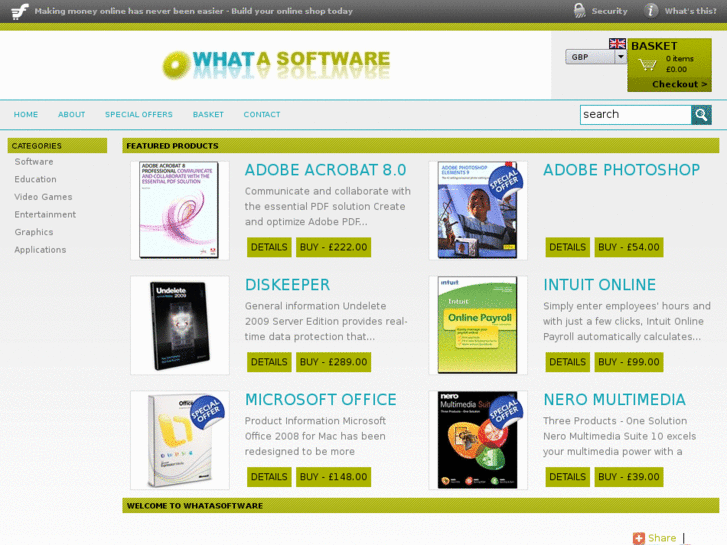View Details for Adobe Acrobat 8.0
This screenshot has height=545, width=727.
(x=269, y=247)
